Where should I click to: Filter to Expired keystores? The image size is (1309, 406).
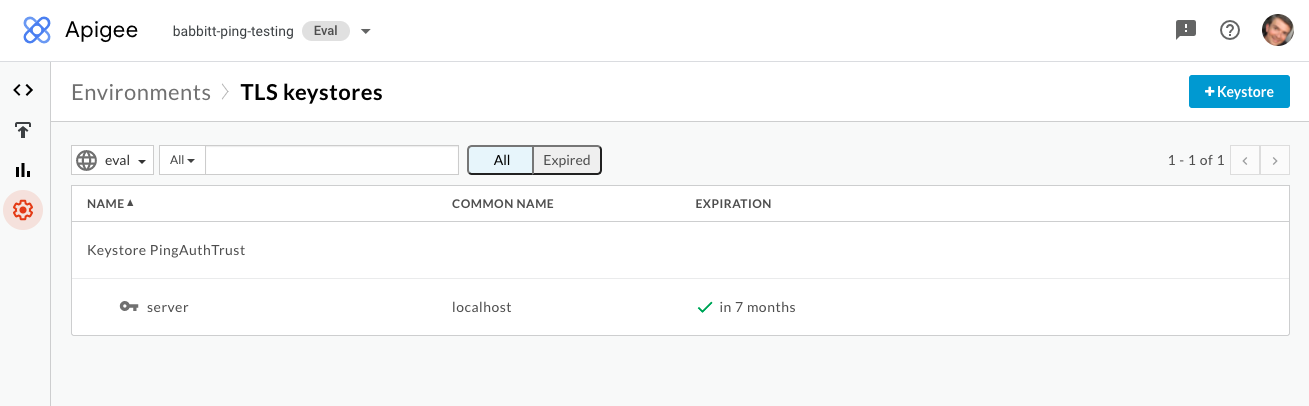(566, 160)
